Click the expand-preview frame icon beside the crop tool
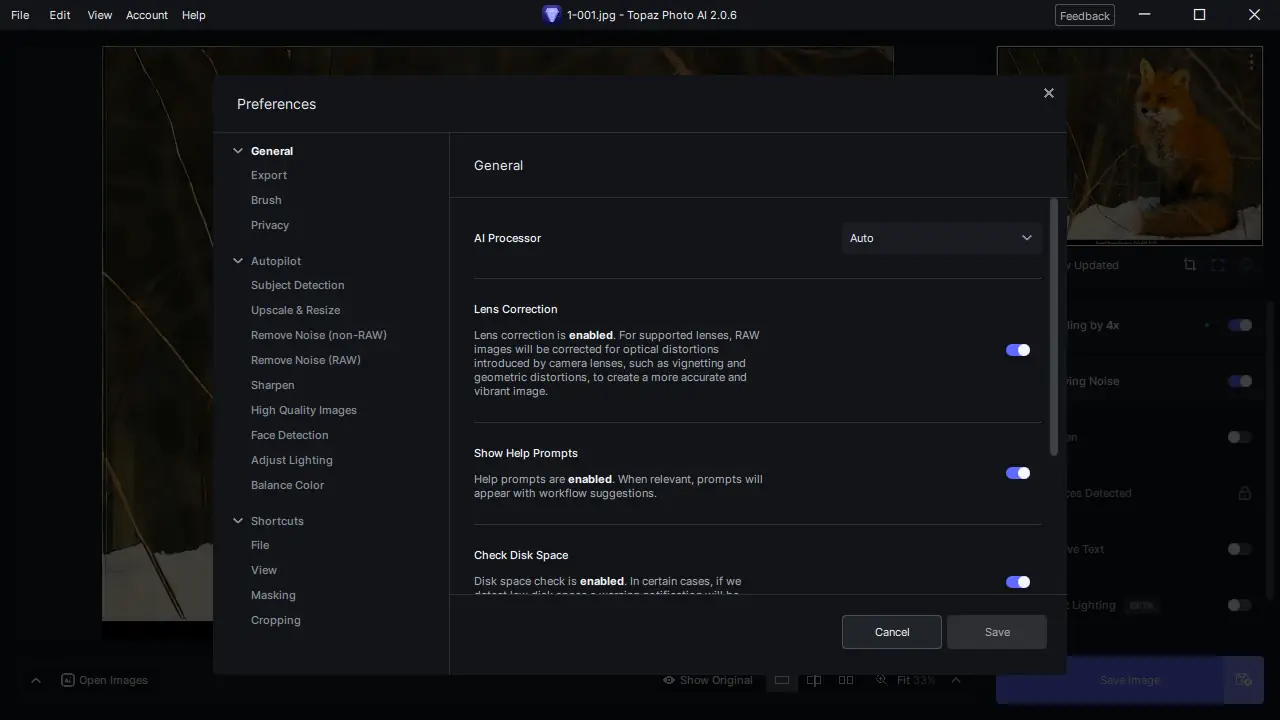This screenshot has height=720, width=1280. 1218,265
